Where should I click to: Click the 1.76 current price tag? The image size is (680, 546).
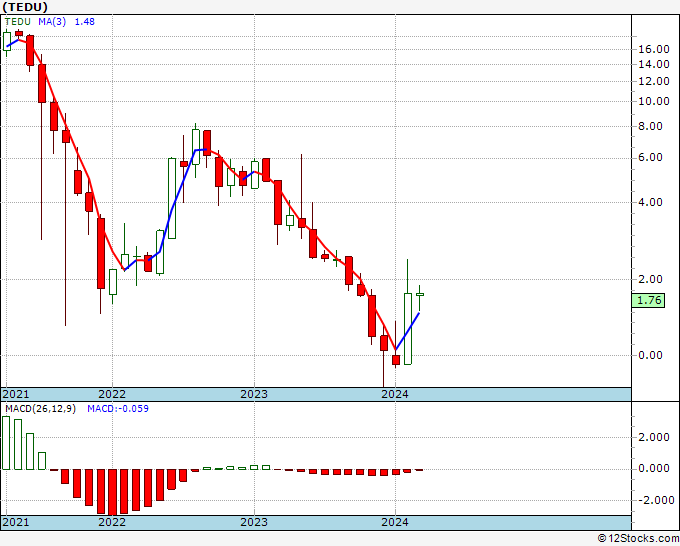648,300
